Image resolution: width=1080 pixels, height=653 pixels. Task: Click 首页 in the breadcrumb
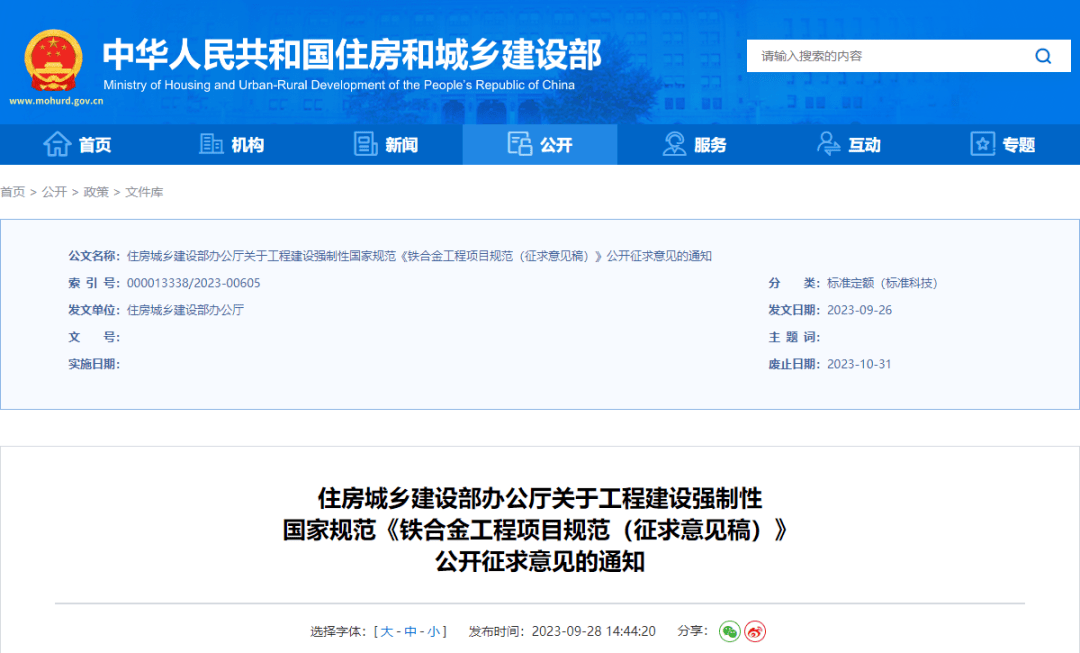tap(12, 192)
